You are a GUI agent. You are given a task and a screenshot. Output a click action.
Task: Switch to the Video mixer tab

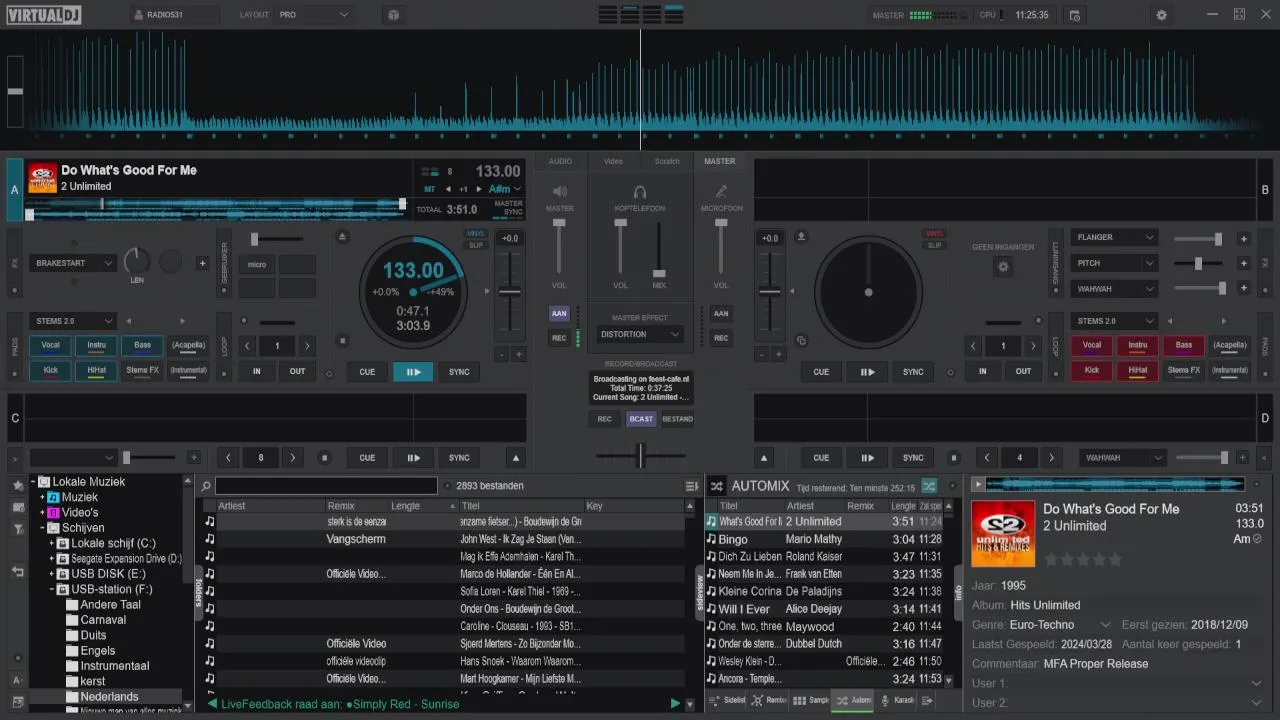coord(613,161)
